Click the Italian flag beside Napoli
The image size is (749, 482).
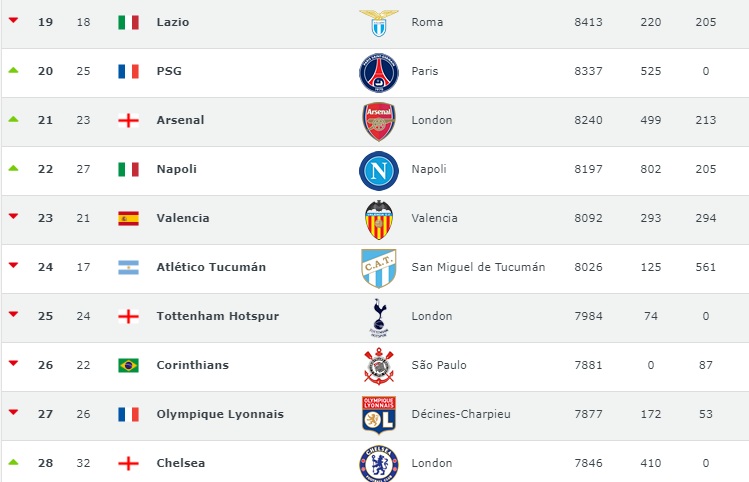point(128,169)
